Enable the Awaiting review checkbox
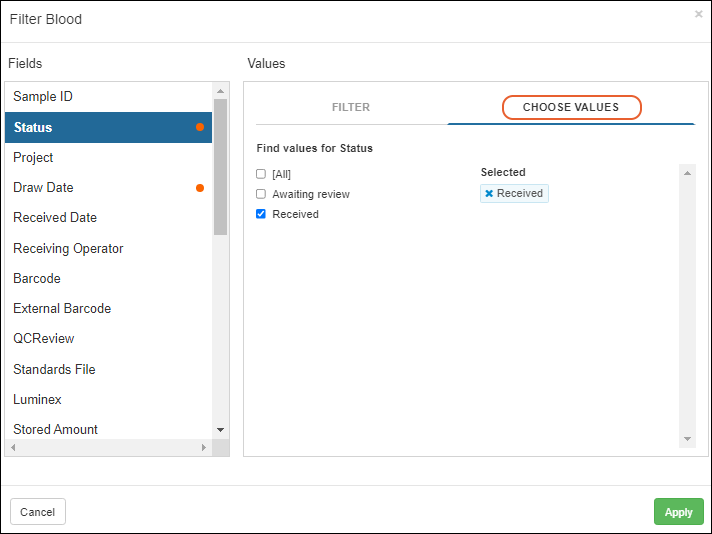This screenshot has width=712, height=534. tap(261, 194)
